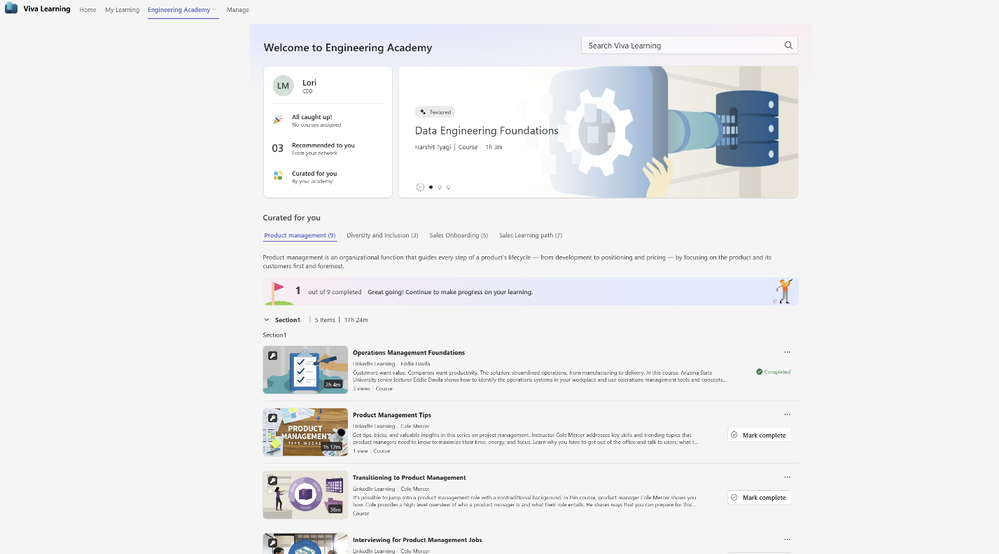The image size is (999, 554).
Task: Click the search magnifier icon
Action: point(788,45)
